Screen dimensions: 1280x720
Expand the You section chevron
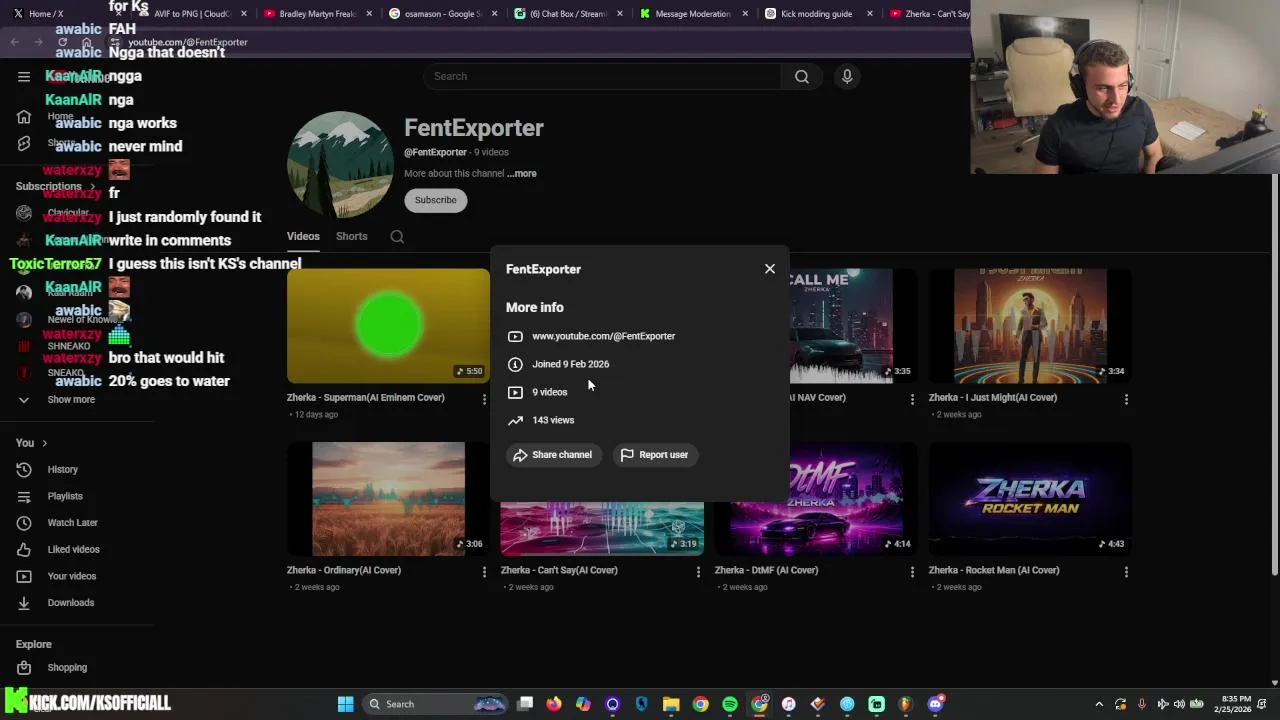point(44,443)
